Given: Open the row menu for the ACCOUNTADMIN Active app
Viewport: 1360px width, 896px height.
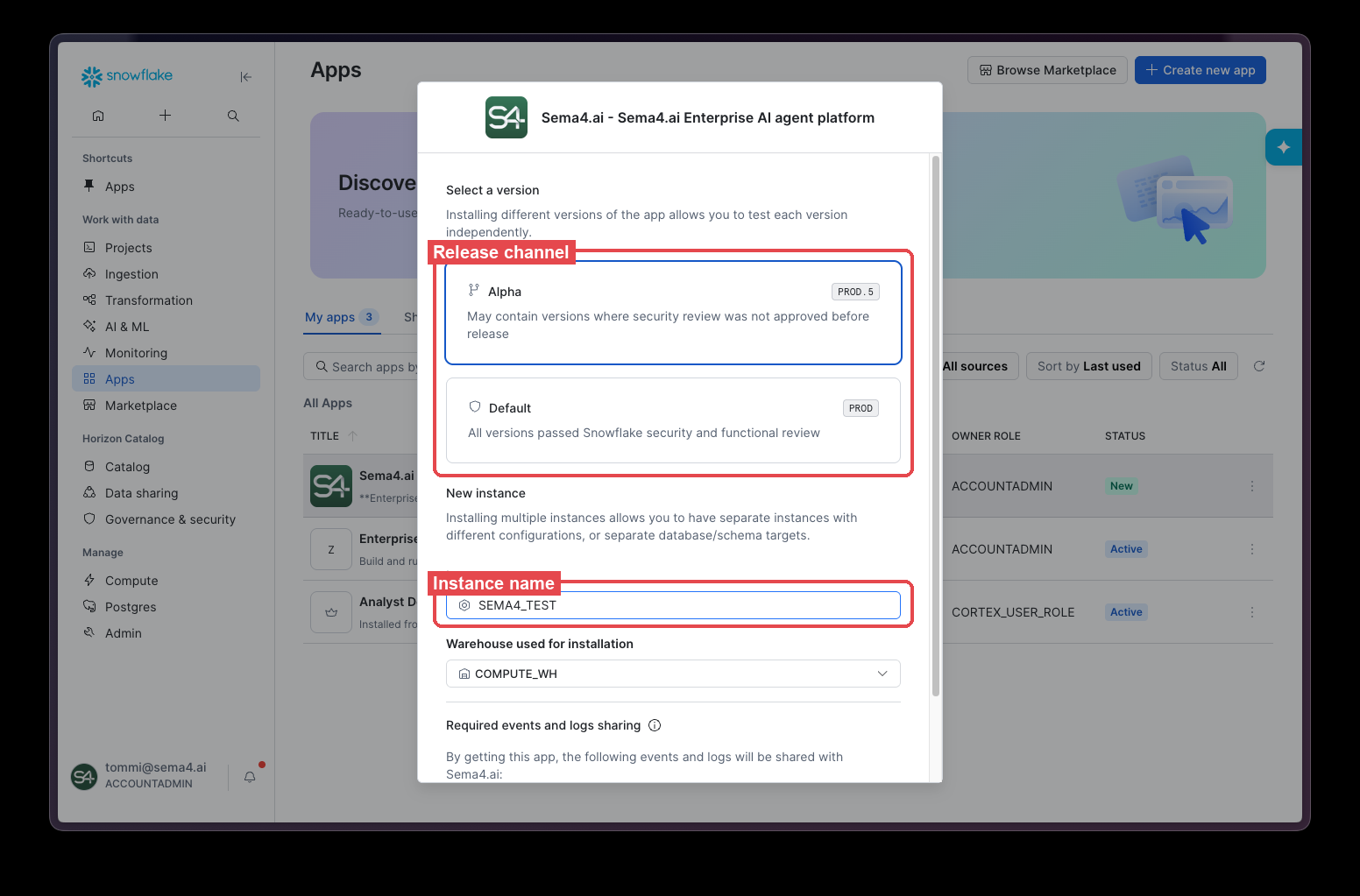Looking at the screenshot, I should (1252, 549).
